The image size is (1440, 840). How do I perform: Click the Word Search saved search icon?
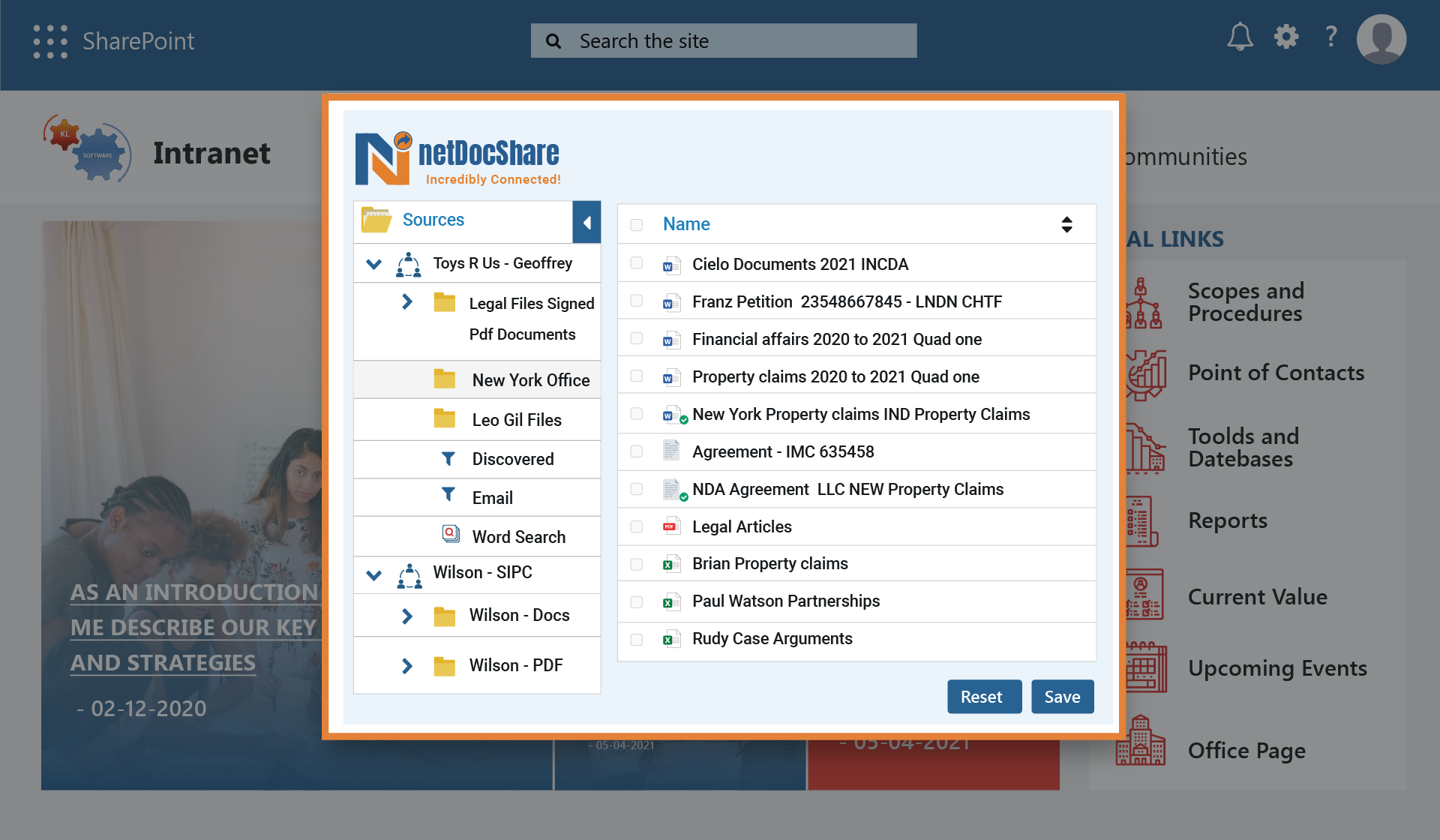coord(451,533)
